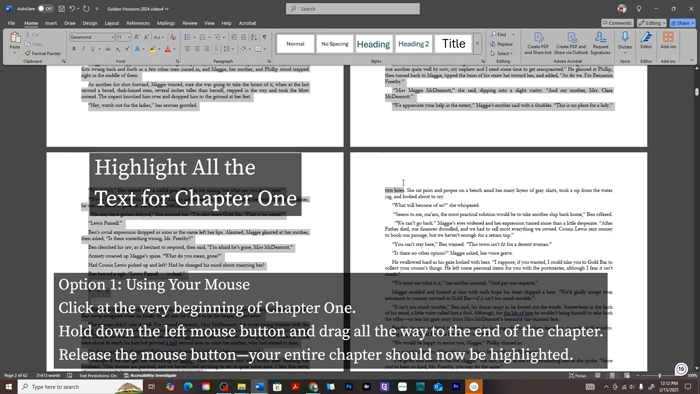Open the Change Case Aa dropdown

point(158,37)
